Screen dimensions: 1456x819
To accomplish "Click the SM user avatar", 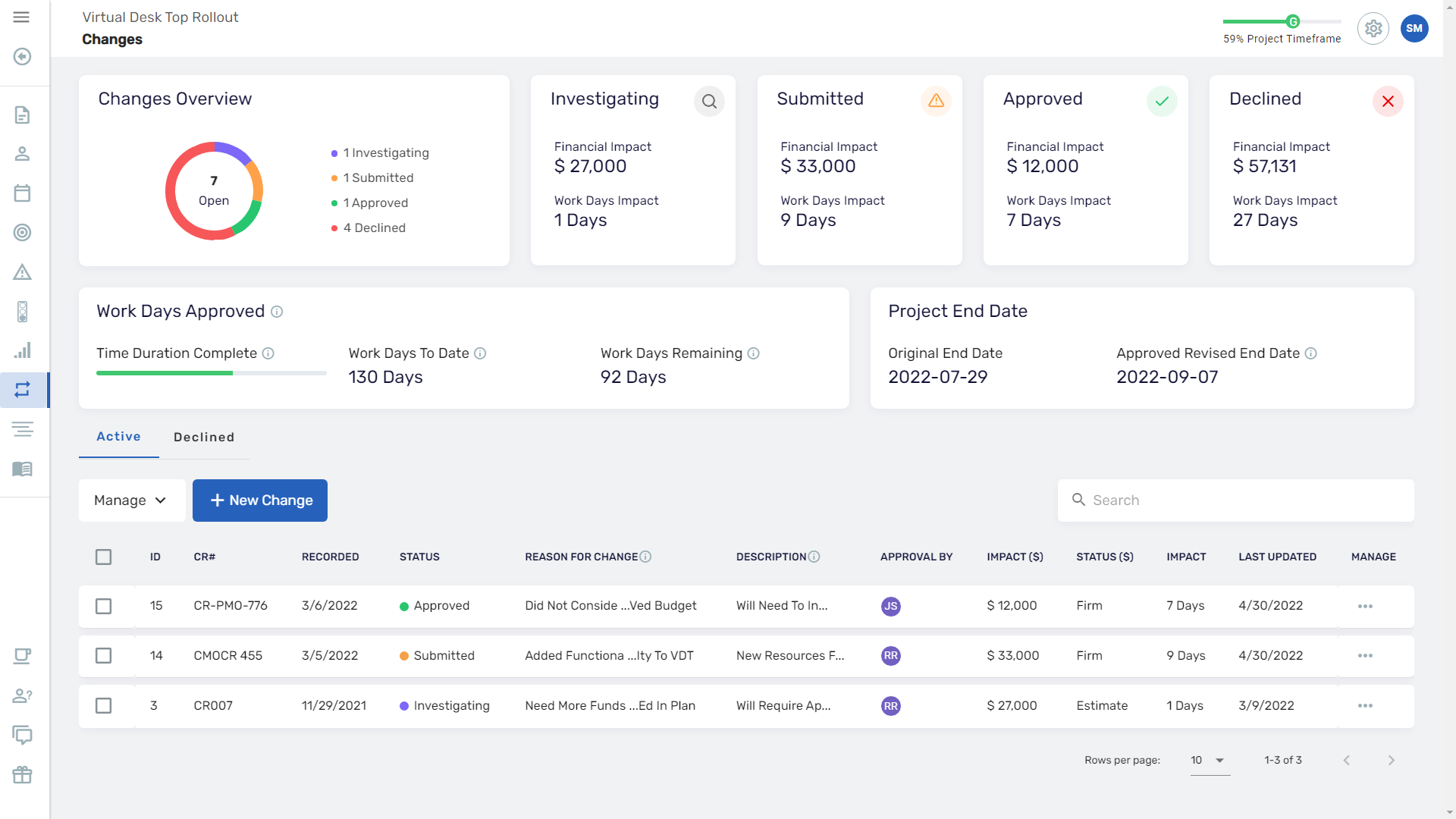I will (1414, 29).
